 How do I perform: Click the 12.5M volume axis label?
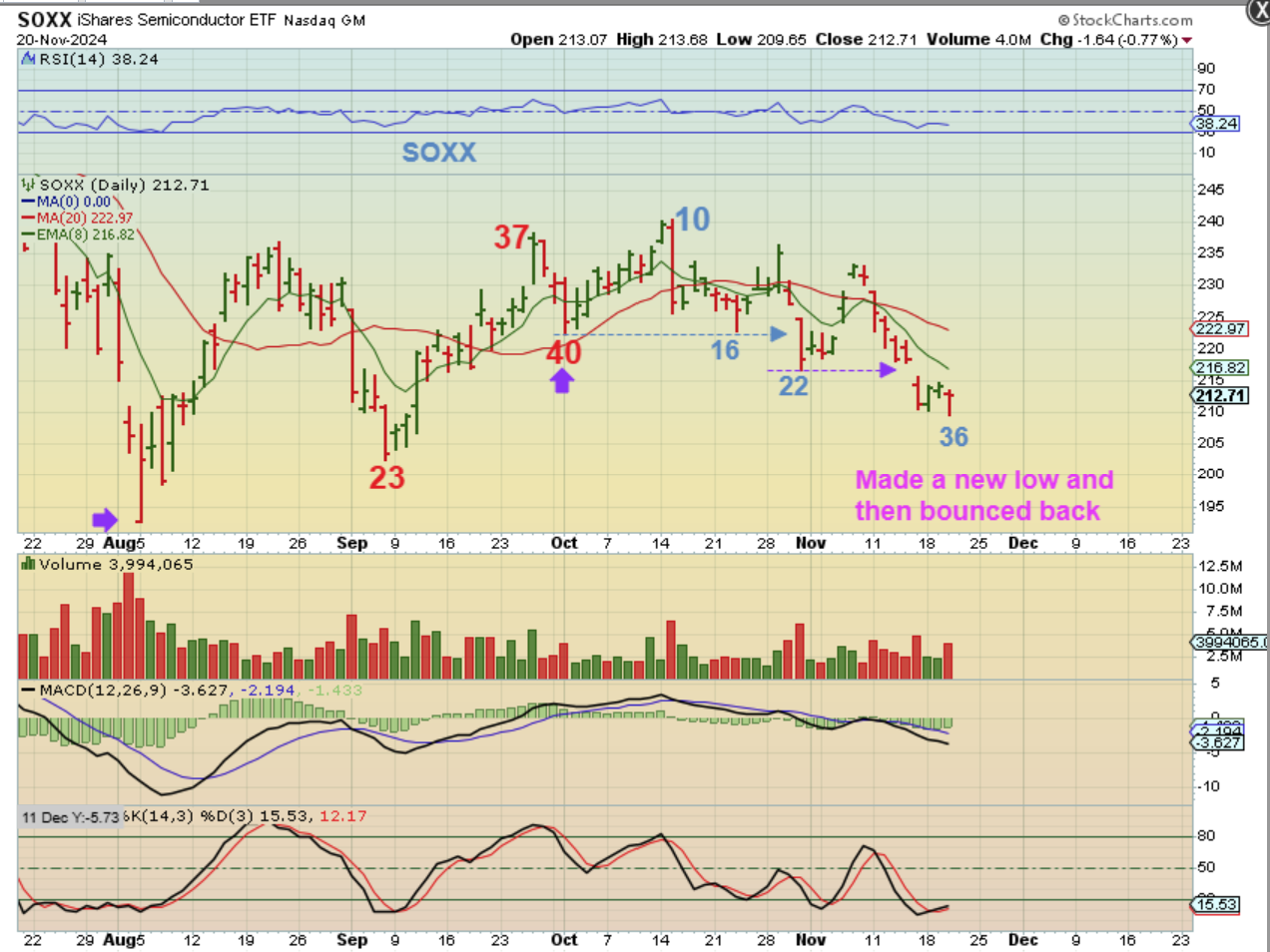coord(1220,566)
